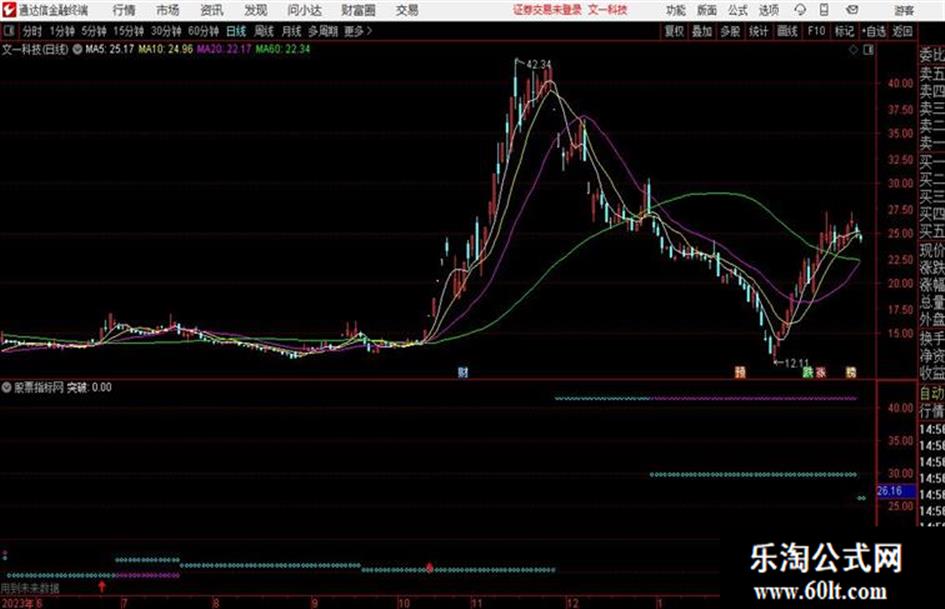Open the 版面 menu
The height and width of the screenshot is (609, 945).
coord(707,10)
